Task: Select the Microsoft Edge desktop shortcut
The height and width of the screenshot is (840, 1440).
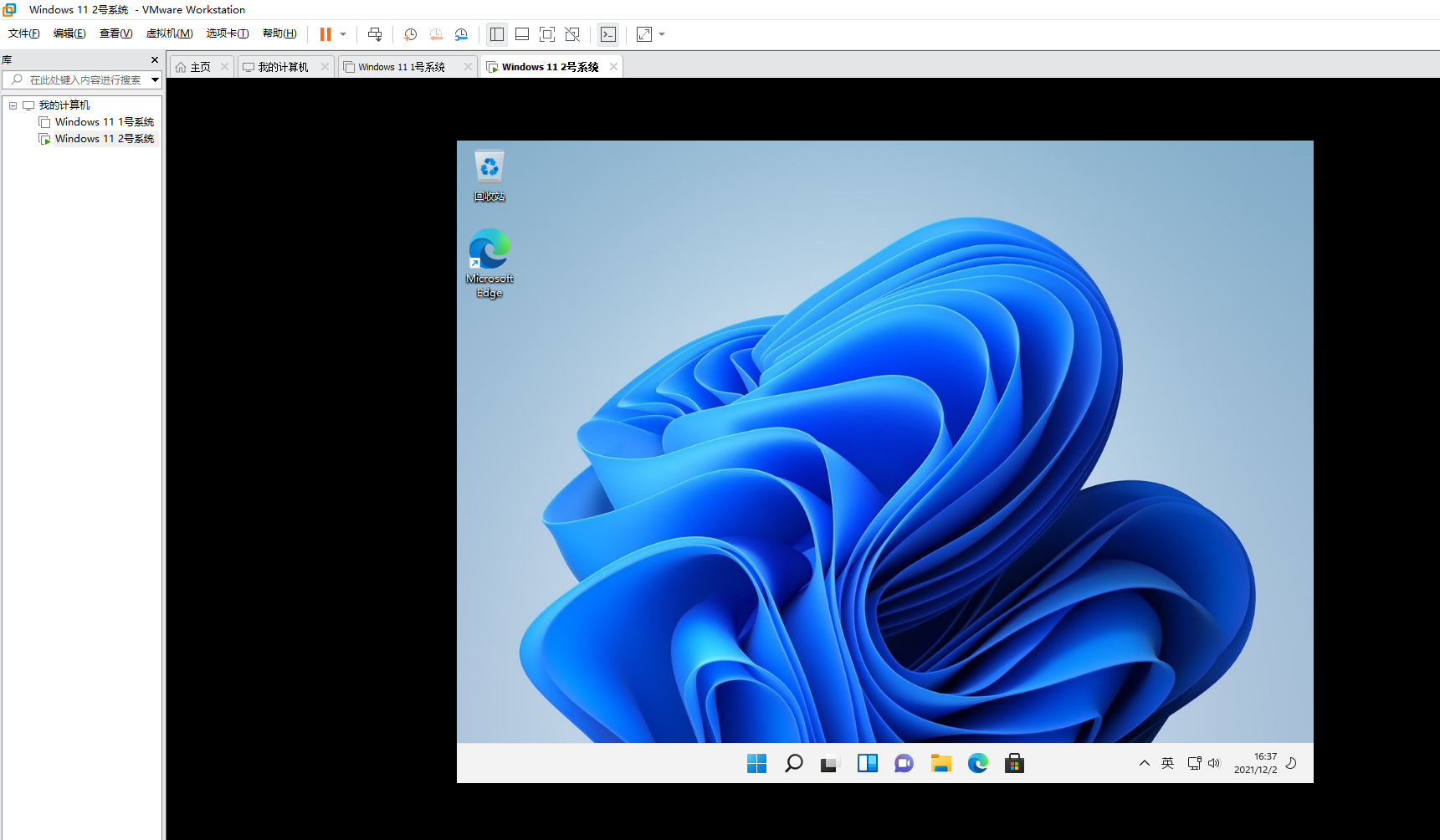Action: (x=489, y=263)
